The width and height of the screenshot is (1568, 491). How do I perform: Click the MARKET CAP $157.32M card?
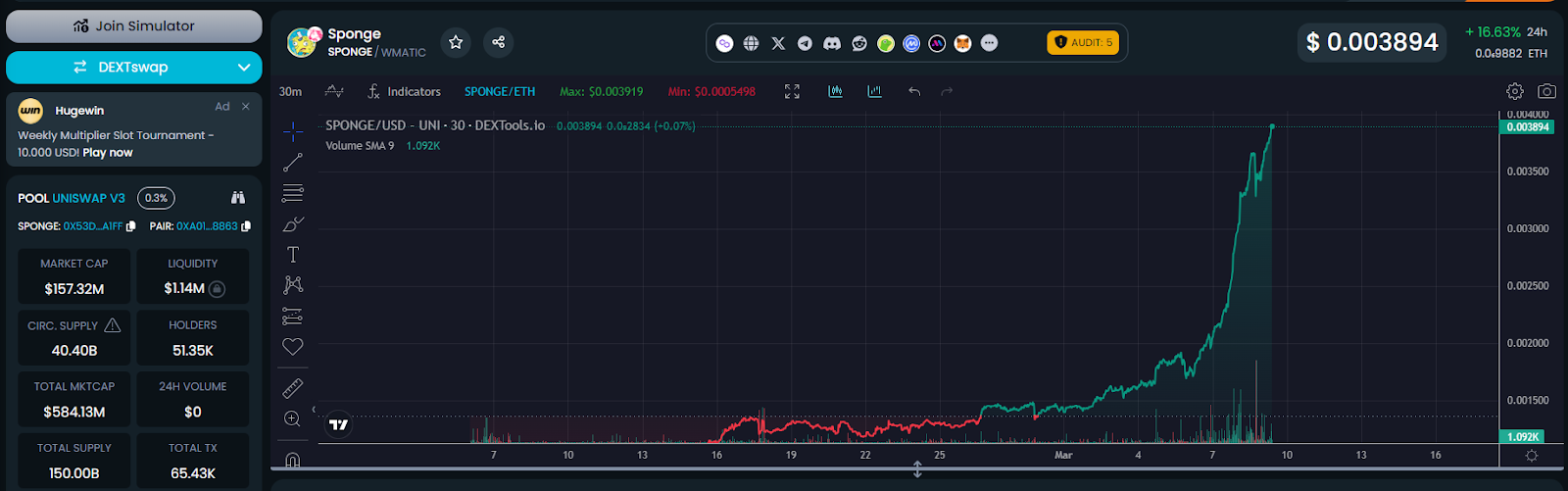click(x=74, y=276)
